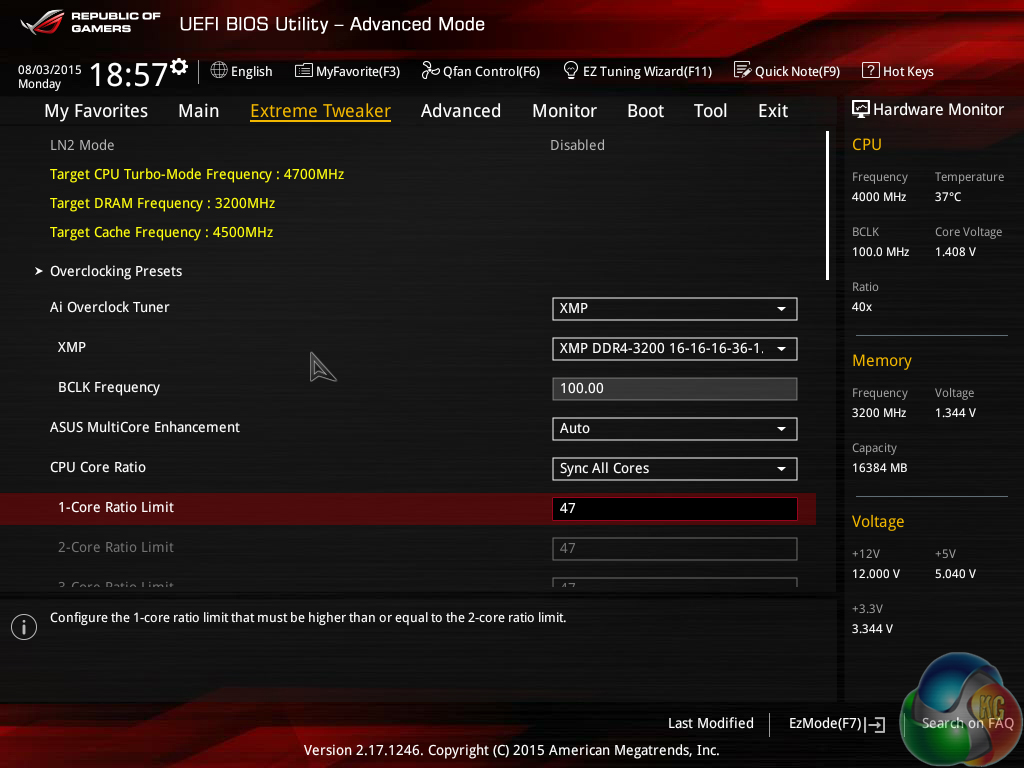
Task: Click the Quick Note pencil icon
Action: click(742, 70)
